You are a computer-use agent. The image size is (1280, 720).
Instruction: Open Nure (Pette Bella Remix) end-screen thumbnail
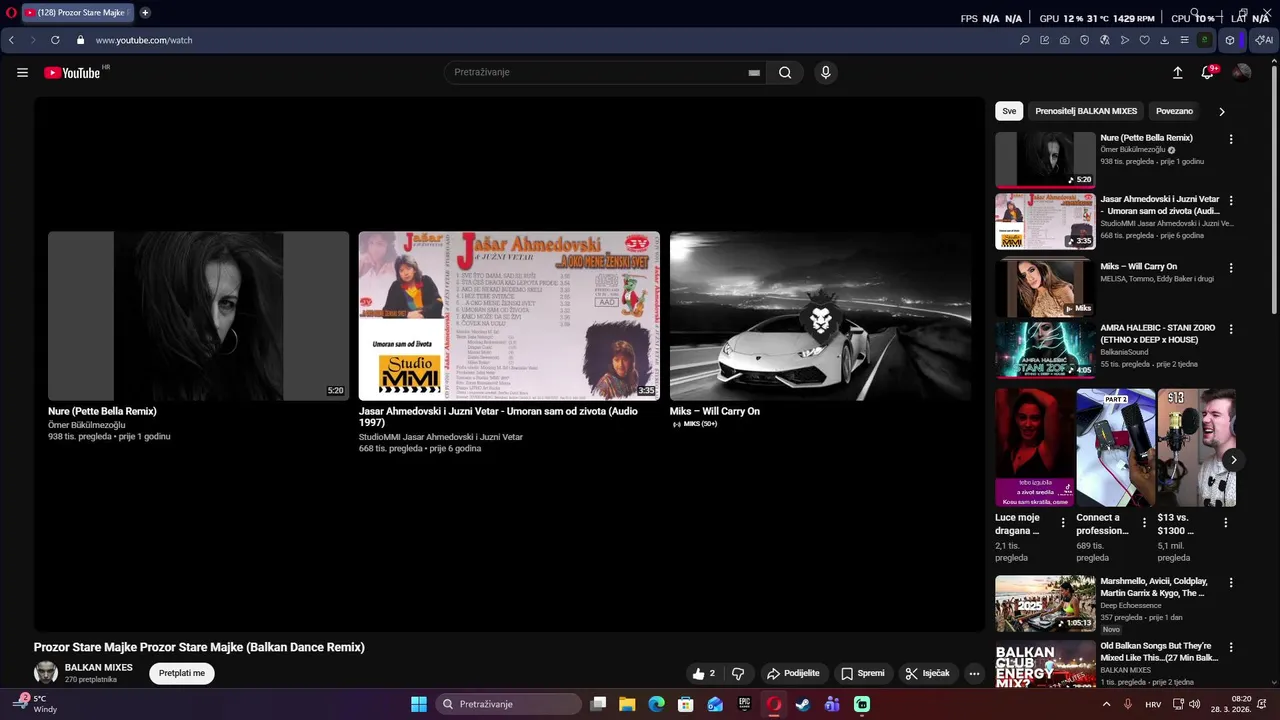tap(198, 316)
